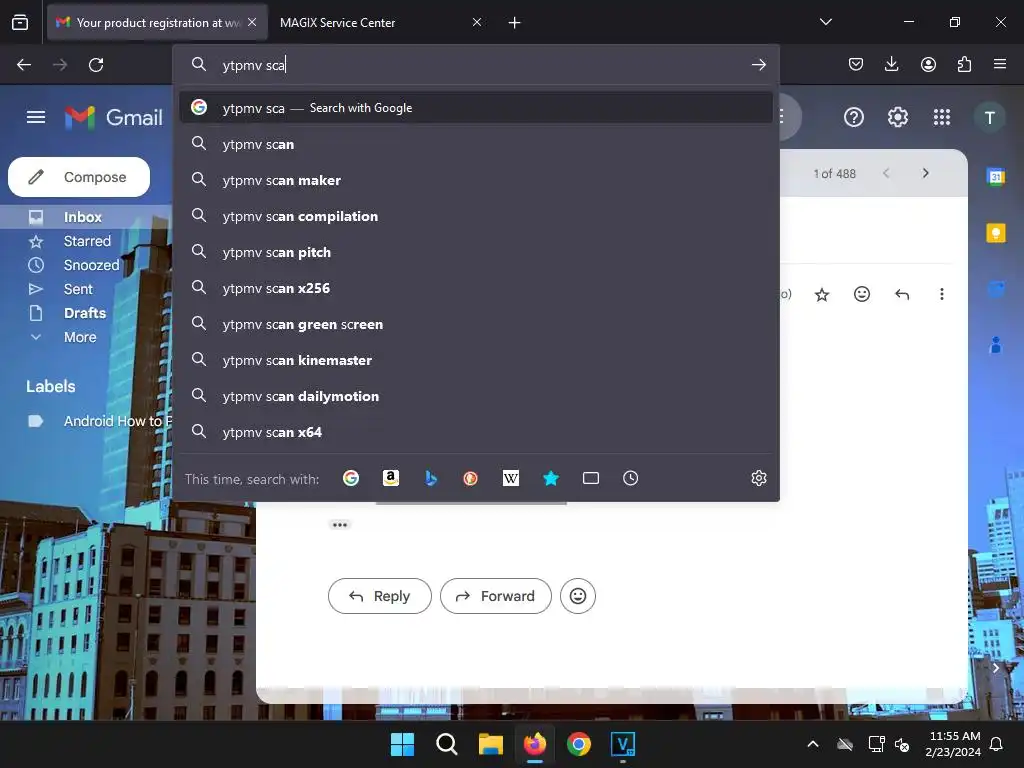Screen dimensions: 1024x768
Task: Select suggestion 'ytpmv scan compilation'
Action: (476, 216)
